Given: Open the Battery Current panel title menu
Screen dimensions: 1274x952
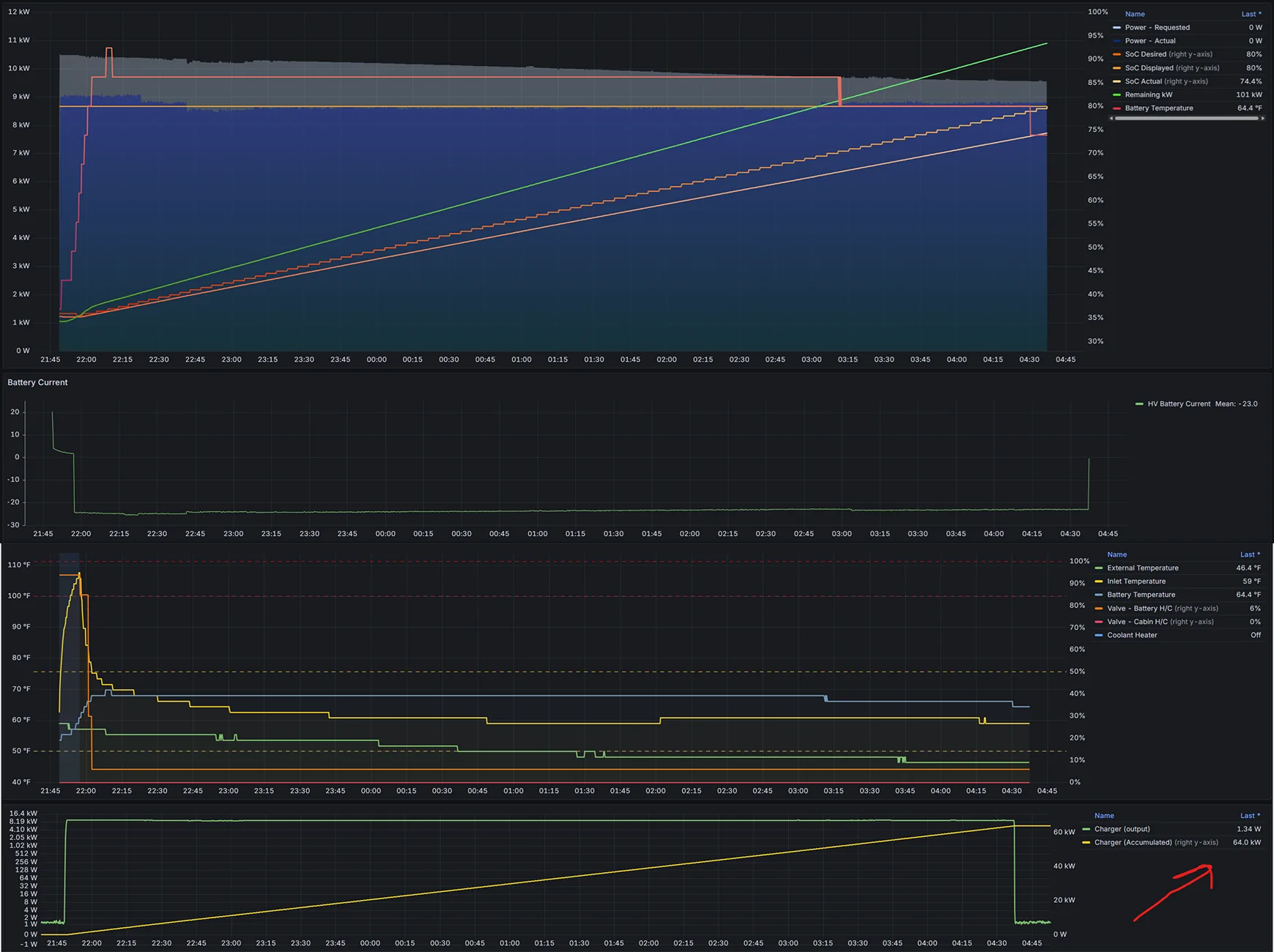Looking at the screenshot, I should click(37, 382).
